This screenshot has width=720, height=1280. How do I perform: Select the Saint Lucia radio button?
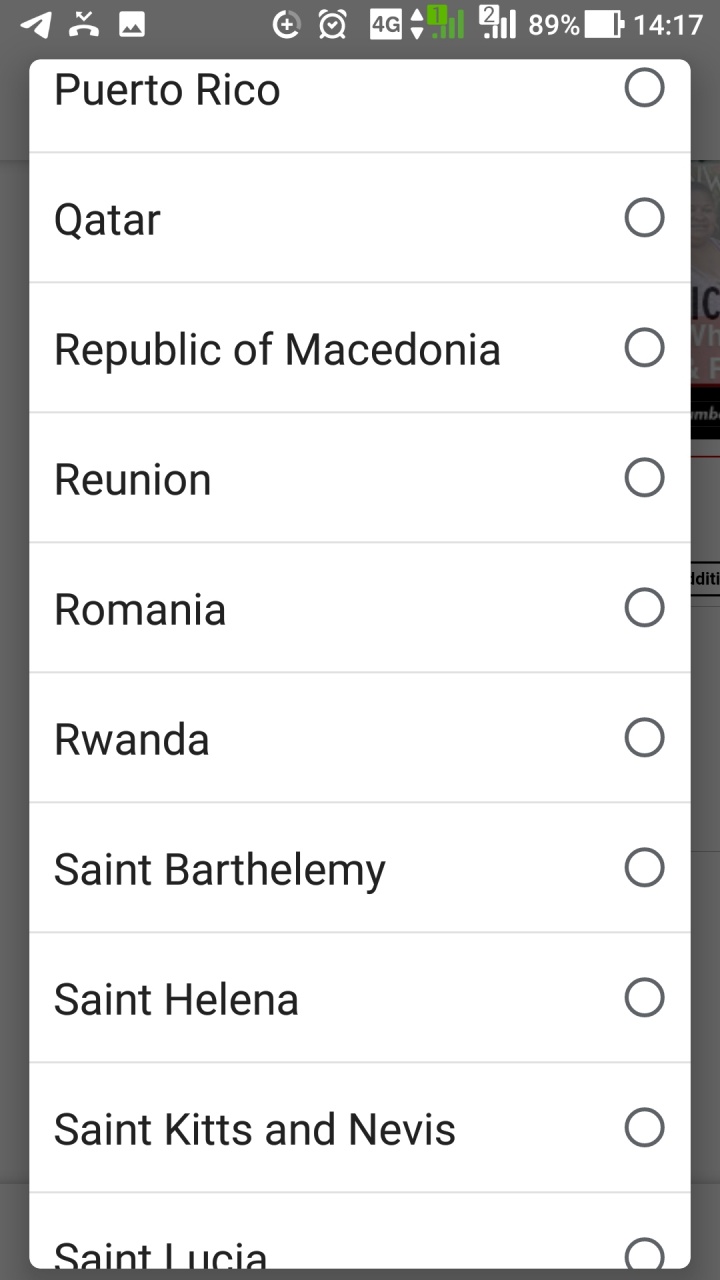click(644, 1253)
